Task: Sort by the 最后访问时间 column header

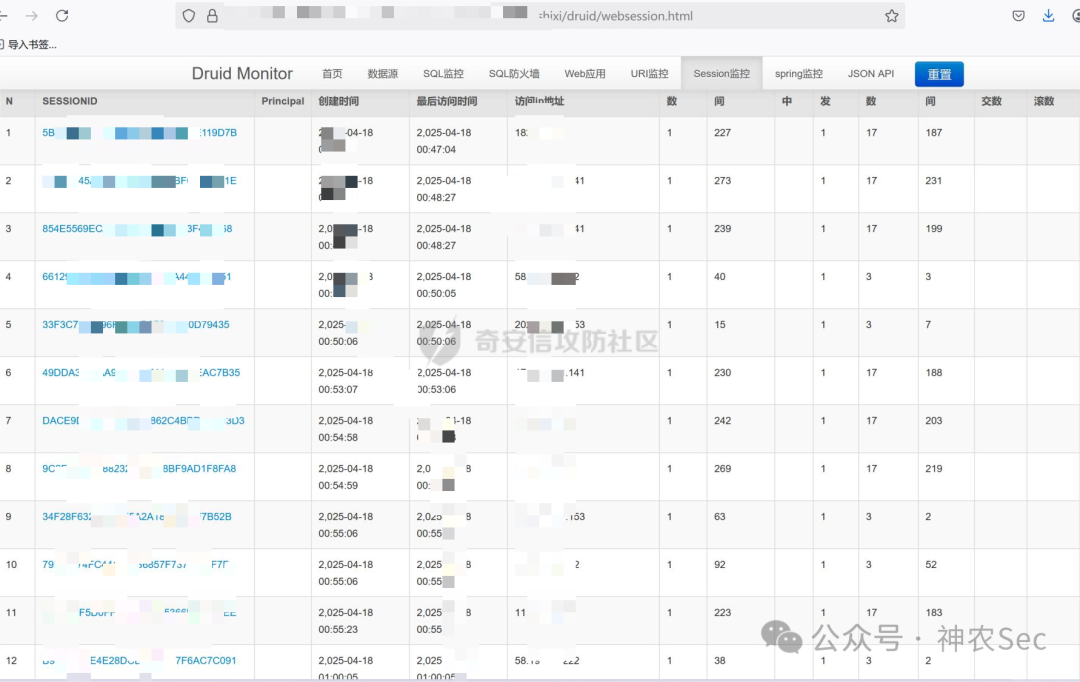Action: 447,101
